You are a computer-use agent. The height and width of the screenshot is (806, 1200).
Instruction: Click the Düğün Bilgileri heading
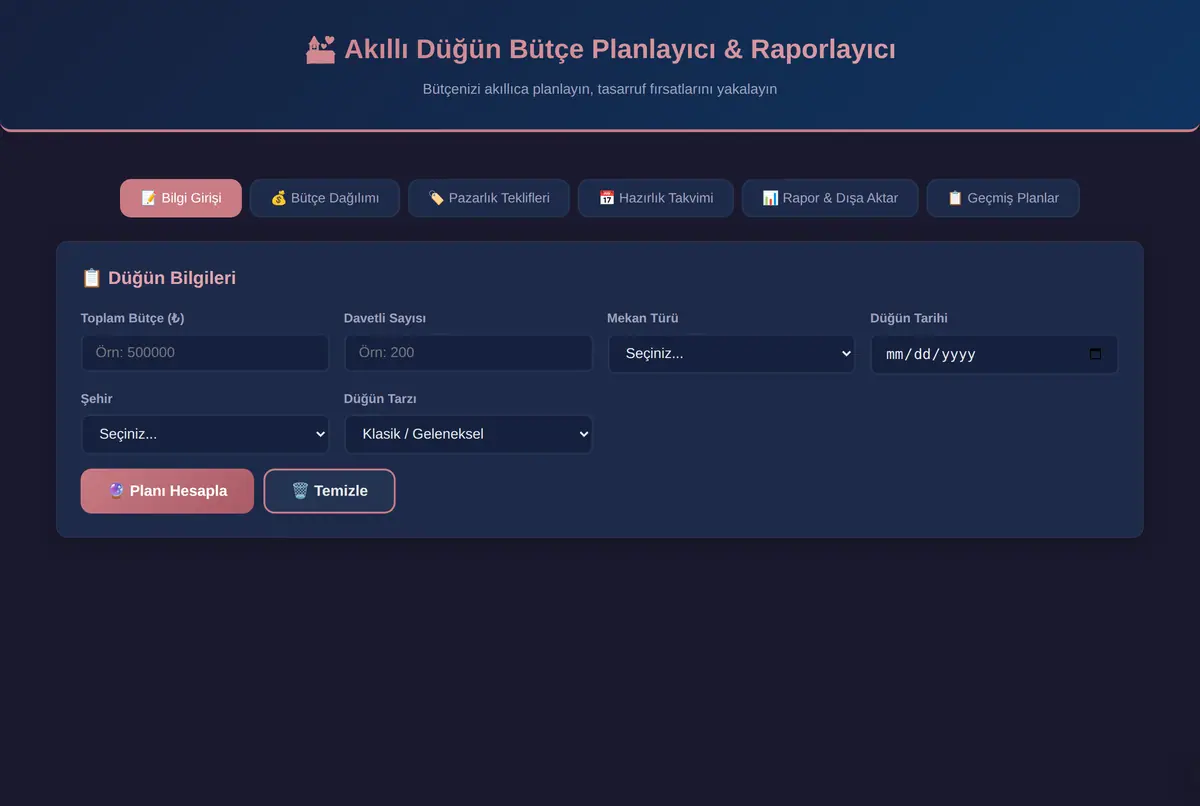(158, 278)
